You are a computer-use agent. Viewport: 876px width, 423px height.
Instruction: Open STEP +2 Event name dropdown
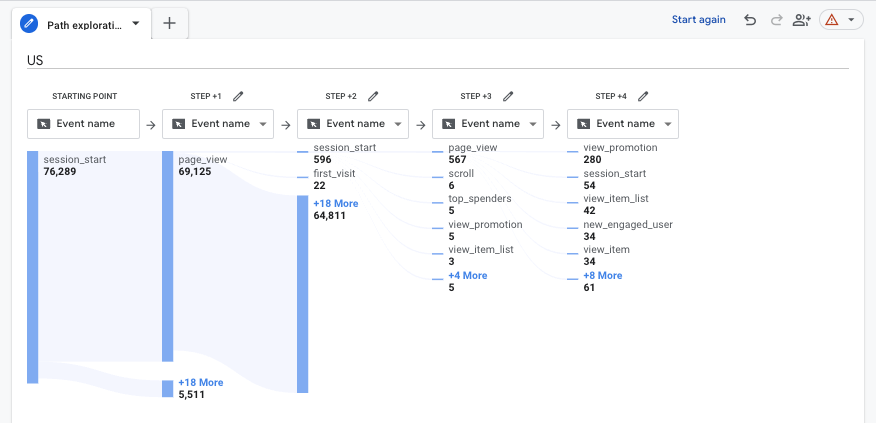coord(353,124)
